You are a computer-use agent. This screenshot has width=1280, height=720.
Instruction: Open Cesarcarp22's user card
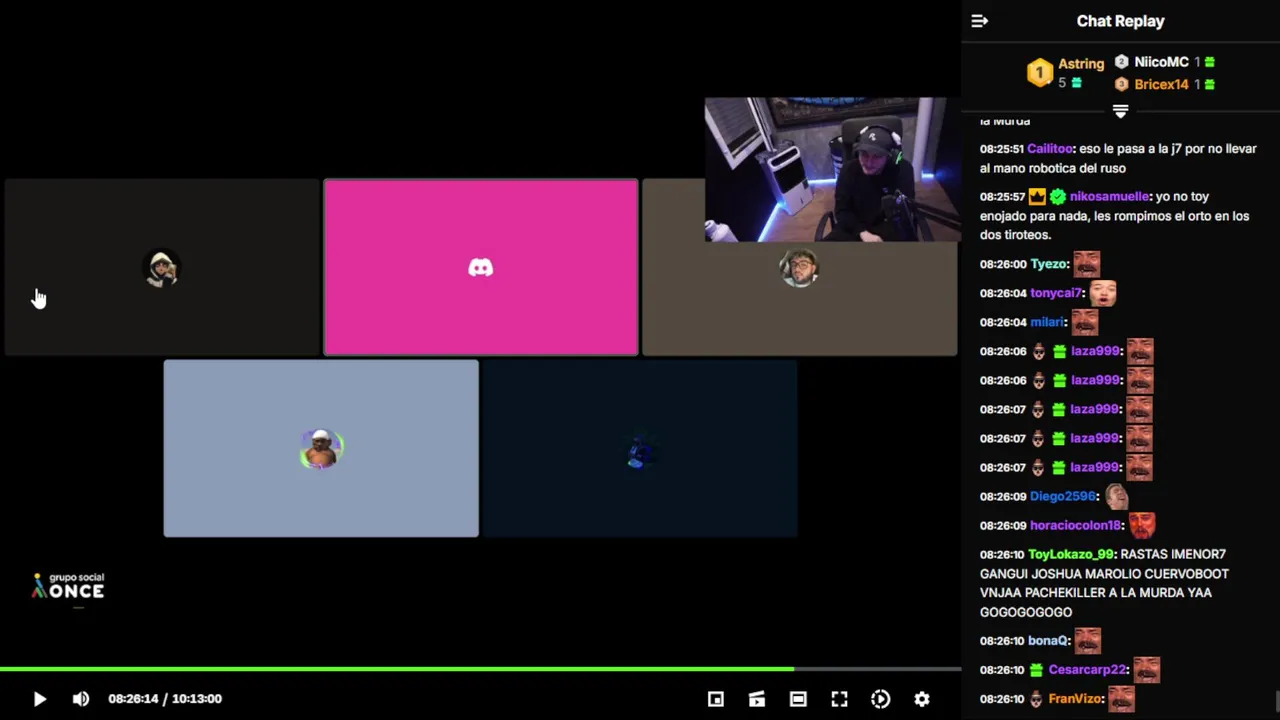1087,670
